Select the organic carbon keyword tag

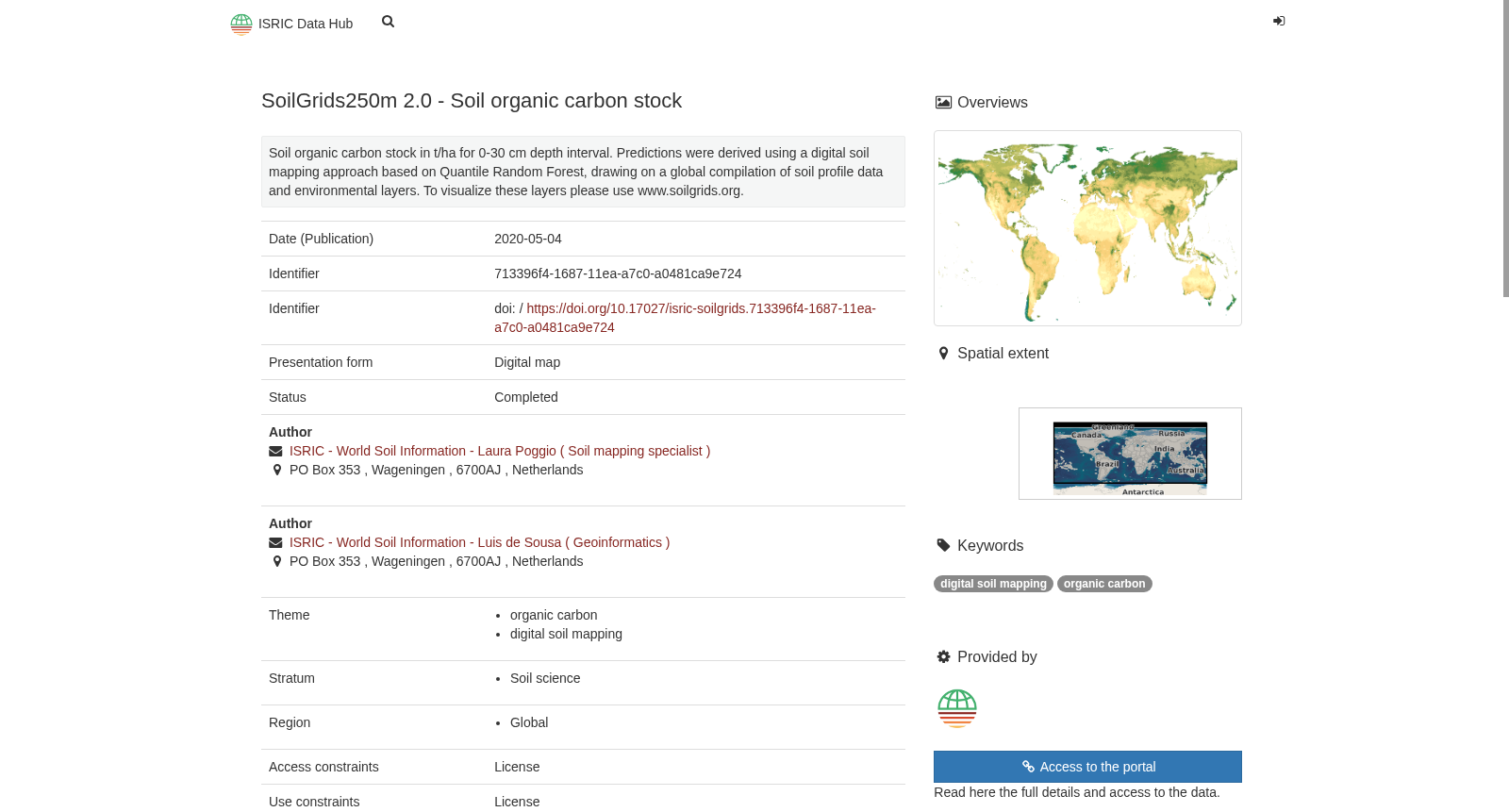[1104, 584]
